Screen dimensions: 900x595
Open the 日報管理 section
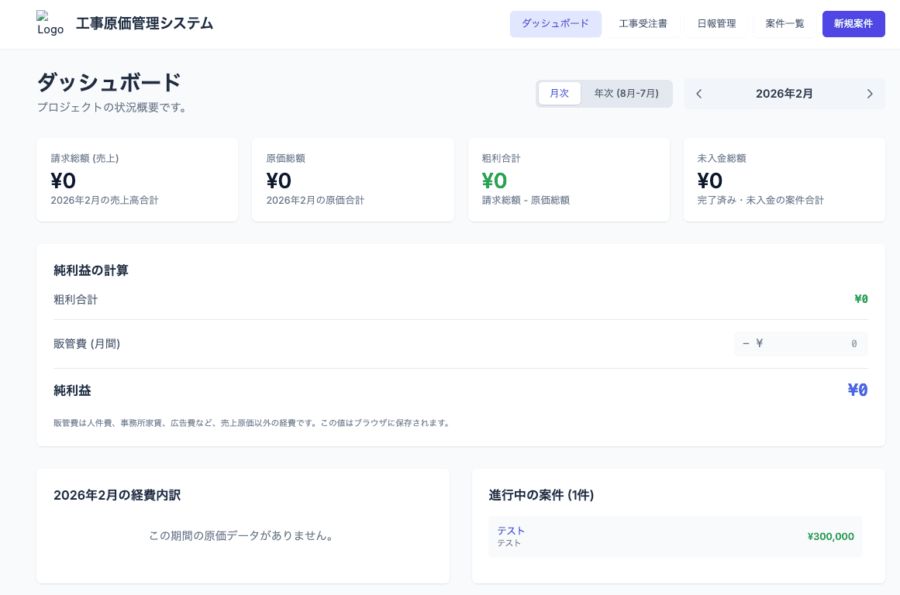[x=716, y=24]
